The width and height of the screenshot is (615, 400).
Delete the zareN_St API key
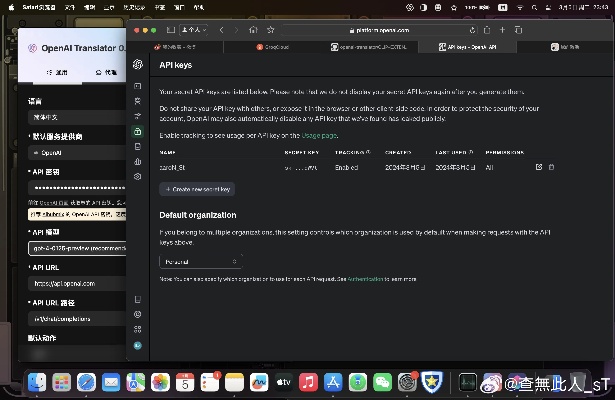pyautogui.click(x=551, y=167)
